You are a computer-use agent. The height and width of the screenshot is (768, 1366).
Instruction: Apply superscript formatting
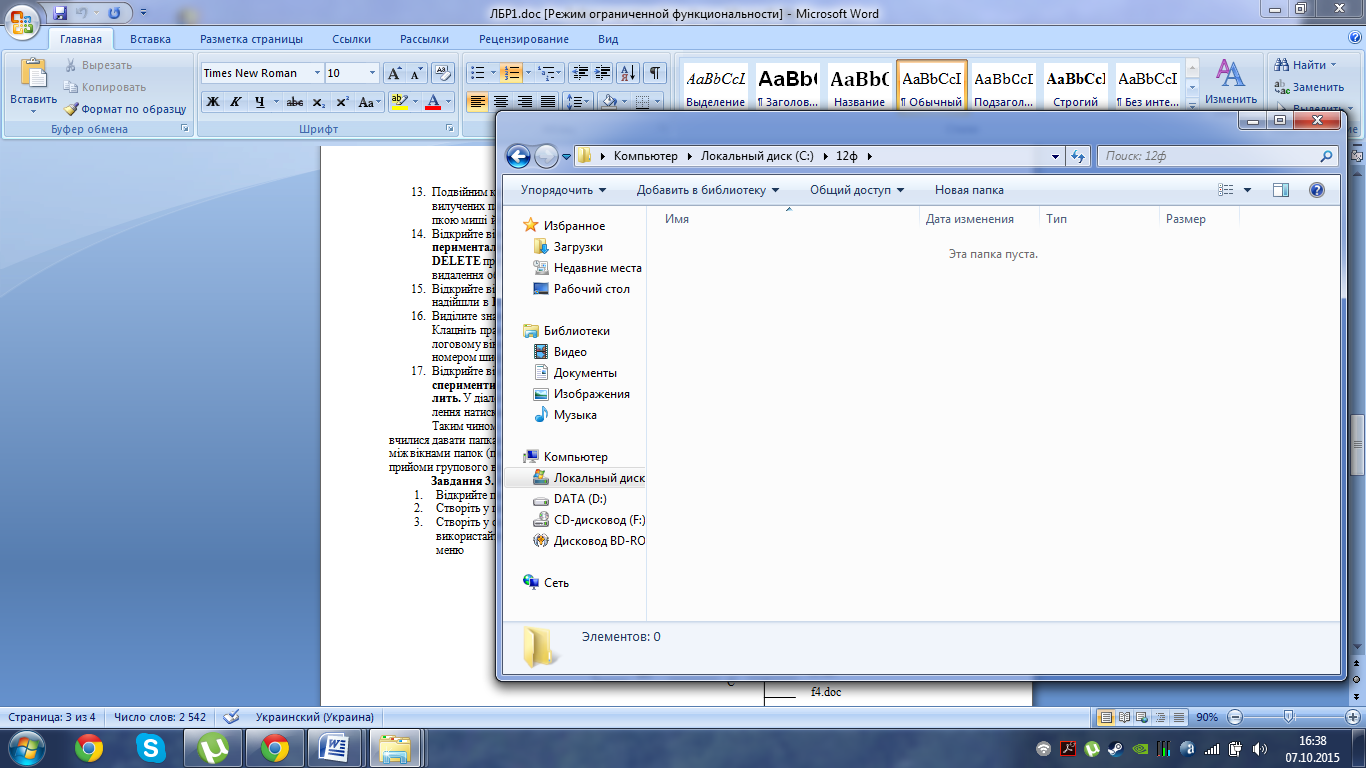point(342,102)
